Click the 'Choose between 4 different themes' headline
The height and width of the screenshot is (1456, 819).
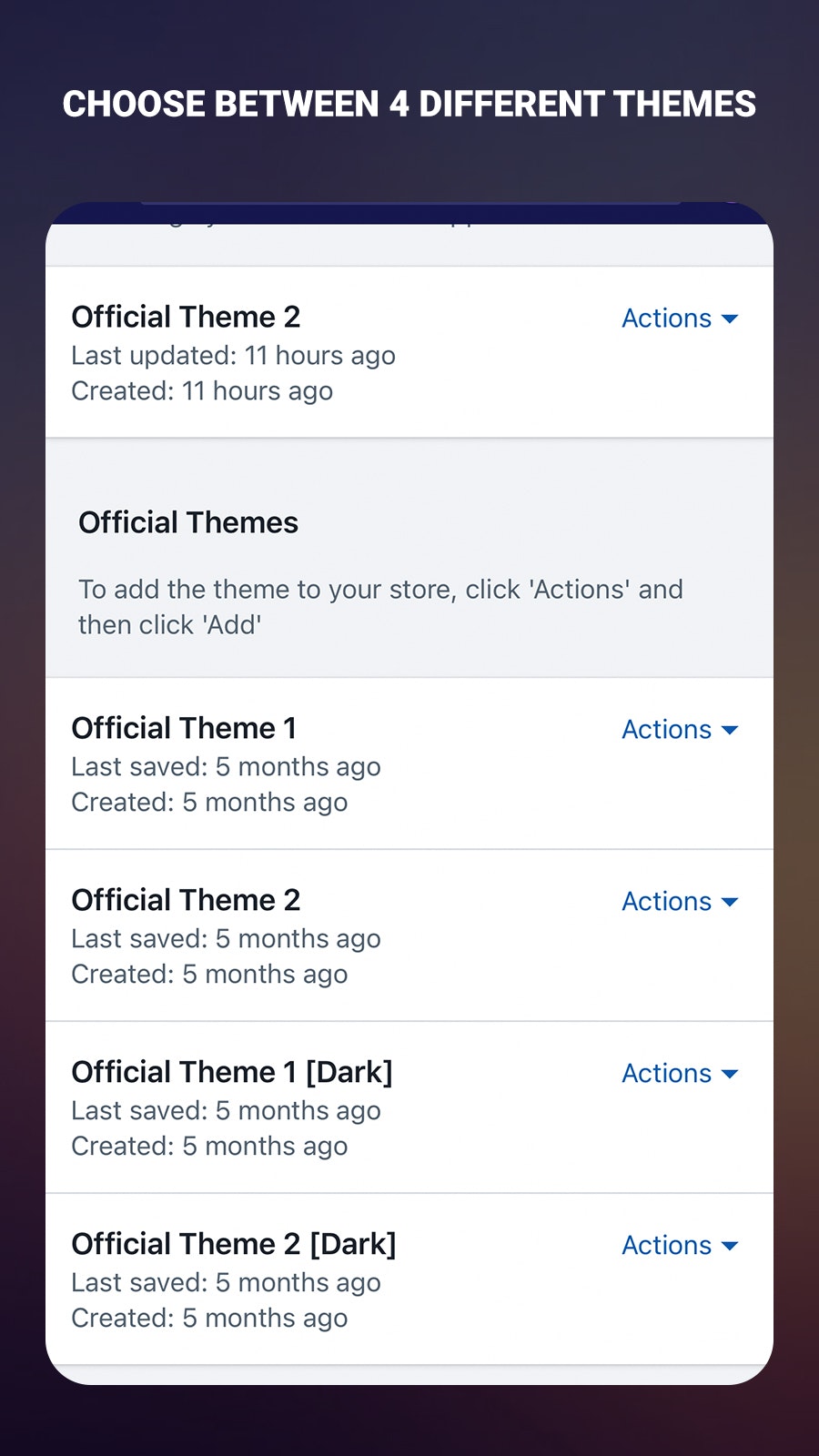coord(409,105)
